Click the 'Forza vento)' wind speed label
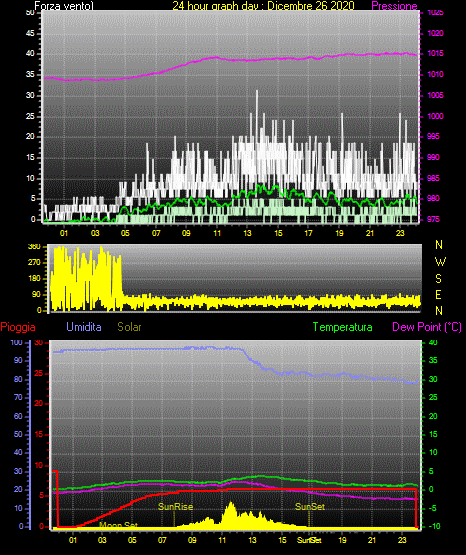Screen dimensions: 466x555 pos(64,6)
